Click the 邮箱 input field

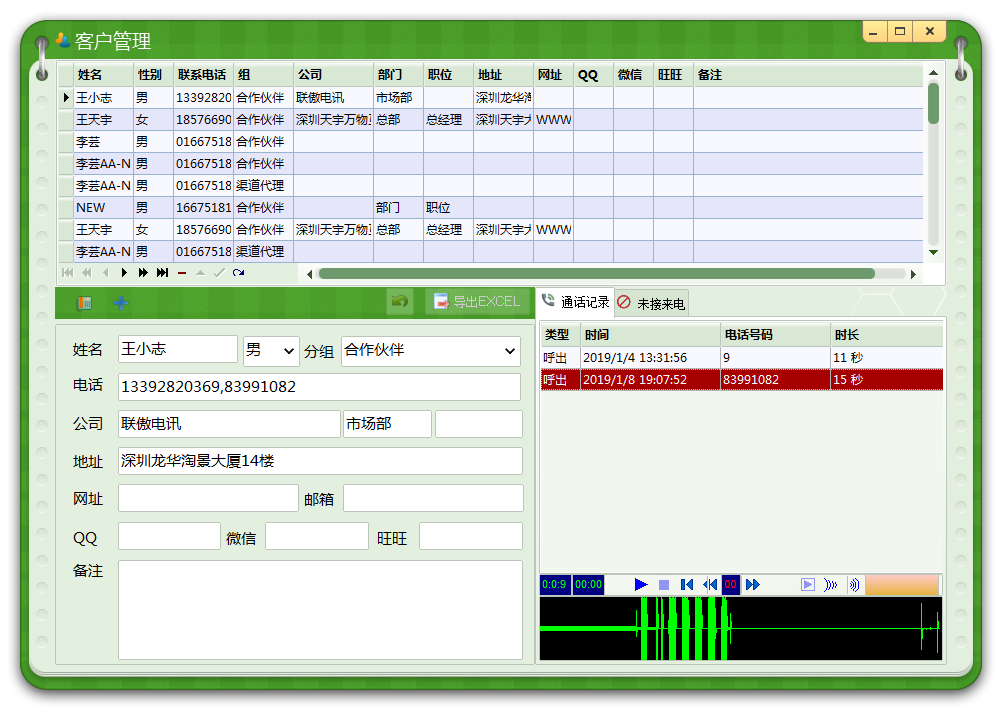click(x=433, y=498)
